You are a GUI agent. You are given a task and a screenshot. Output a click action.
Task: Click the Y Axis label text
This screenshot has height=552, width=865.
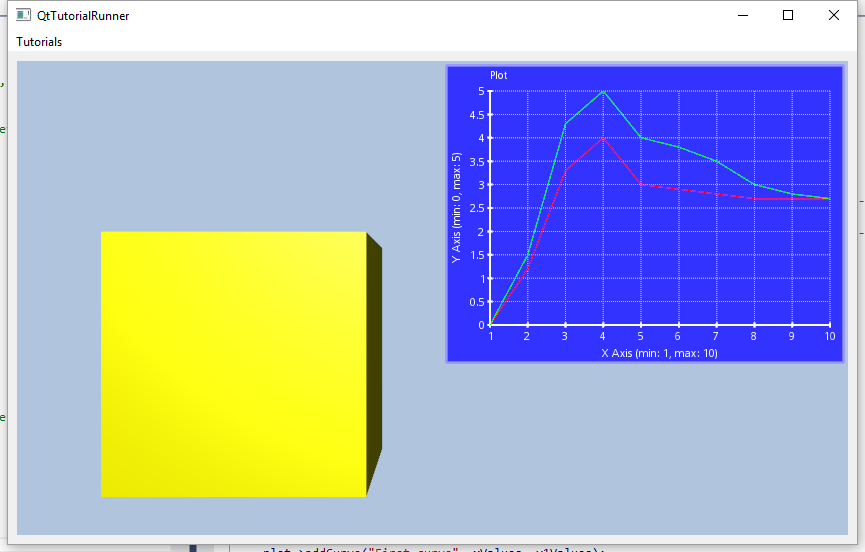pos(456,208)
